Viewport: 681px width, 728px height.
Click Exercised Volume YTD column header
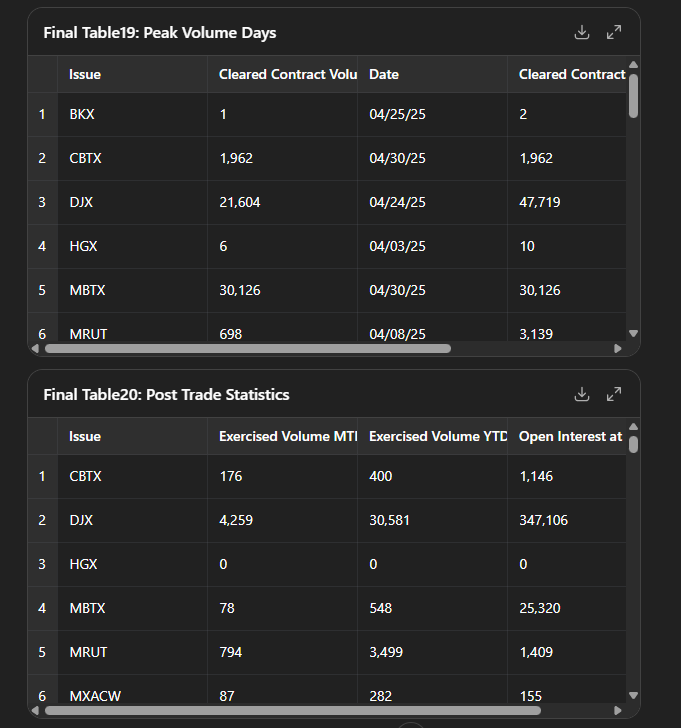click(x=432, y=436)
